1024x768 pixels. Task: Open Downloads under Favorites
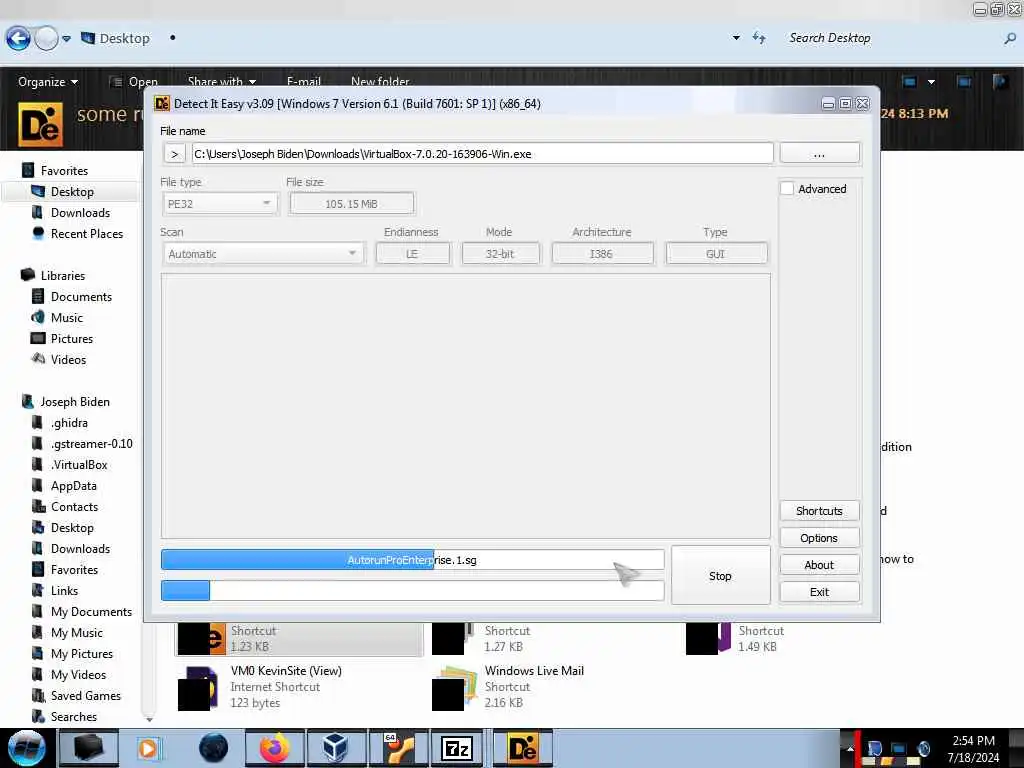point(80,212)
